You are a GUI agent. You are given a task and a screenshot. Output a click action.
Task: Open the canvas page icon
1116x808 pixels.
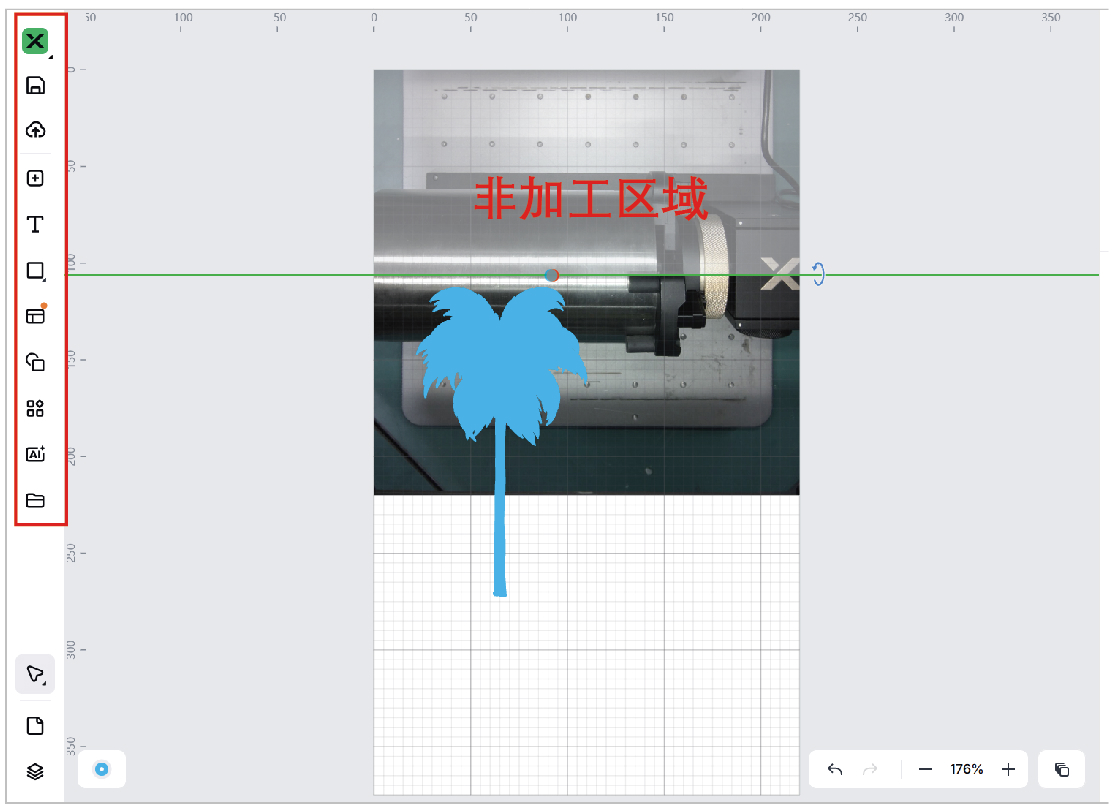(35, 726)
